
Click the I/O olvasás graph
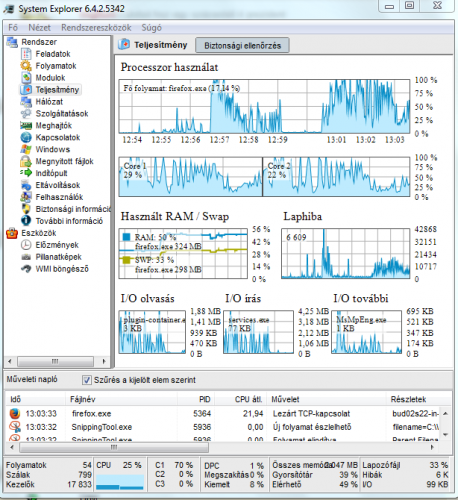click(152, 332)
